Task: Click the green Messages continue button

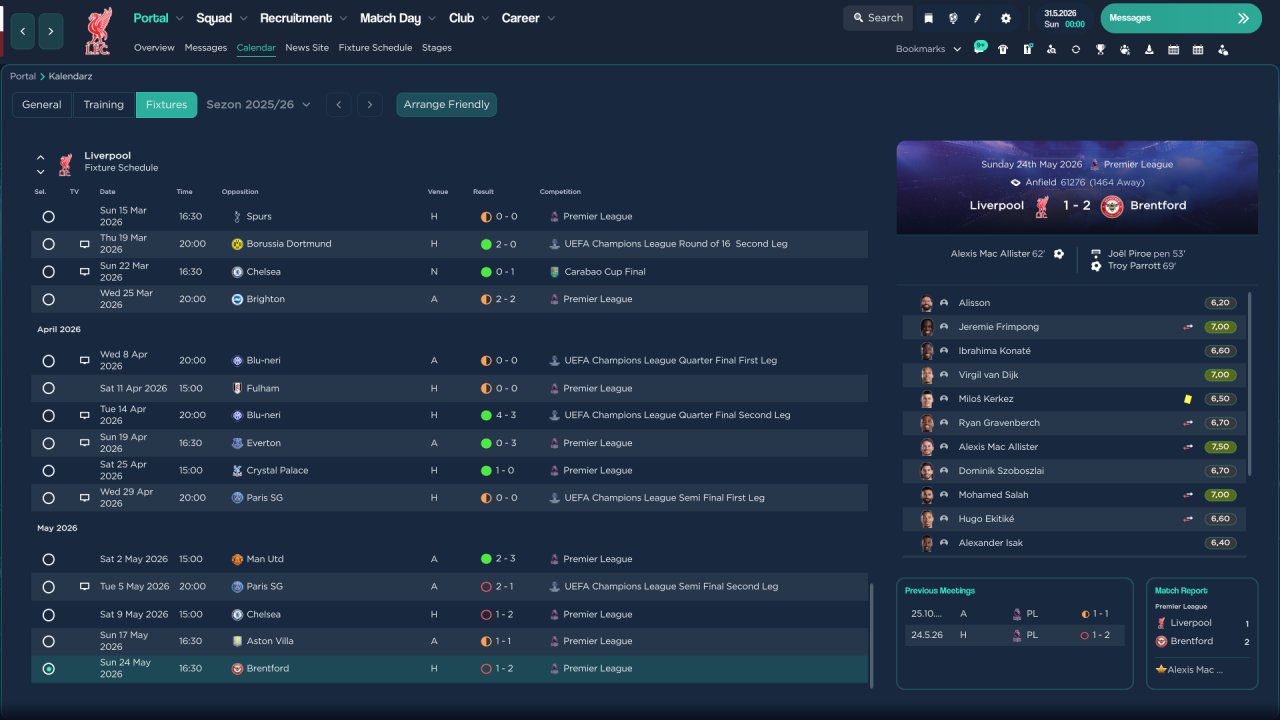Action: tap(1181, 18)
